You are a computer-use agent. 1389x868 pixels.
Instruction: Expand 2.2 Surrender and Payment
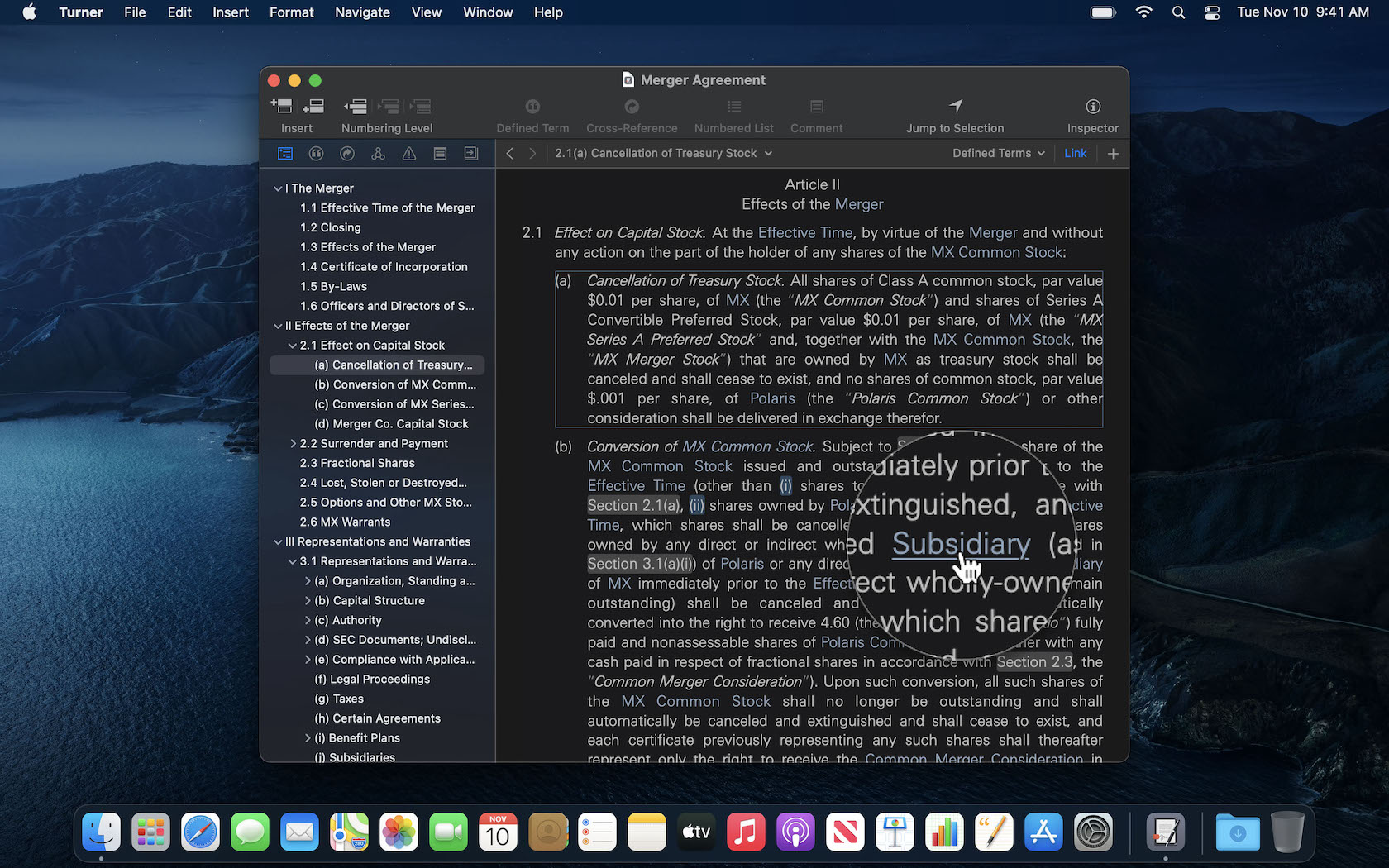[293, 444]
